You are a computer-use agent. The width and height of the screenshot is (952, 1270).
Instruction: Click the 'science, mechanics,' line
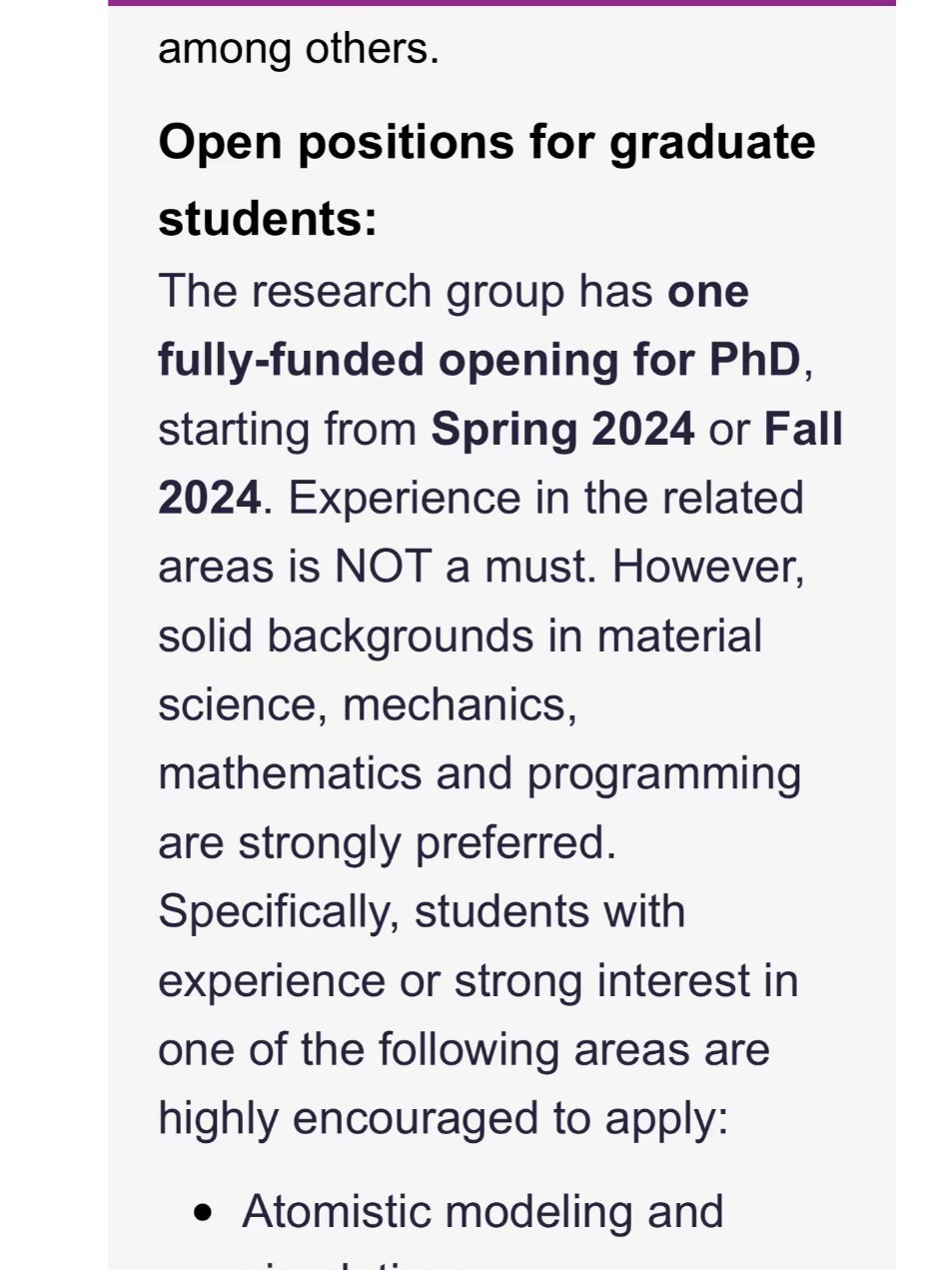click(x=368, y=705)
